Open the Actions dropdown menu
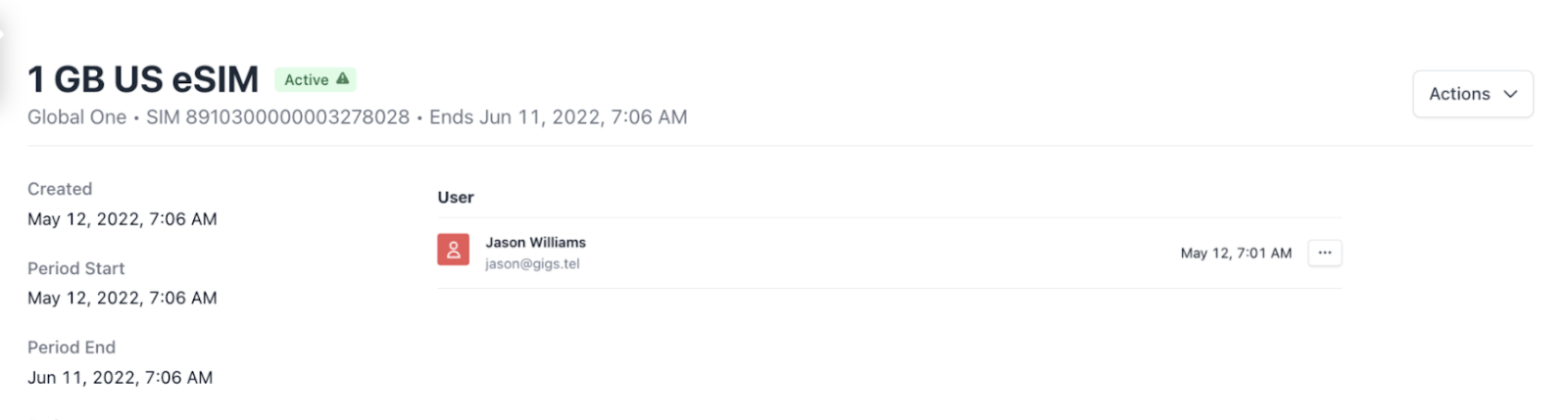The width and height of the screenshot is (1568, 420). (1472, 94)
